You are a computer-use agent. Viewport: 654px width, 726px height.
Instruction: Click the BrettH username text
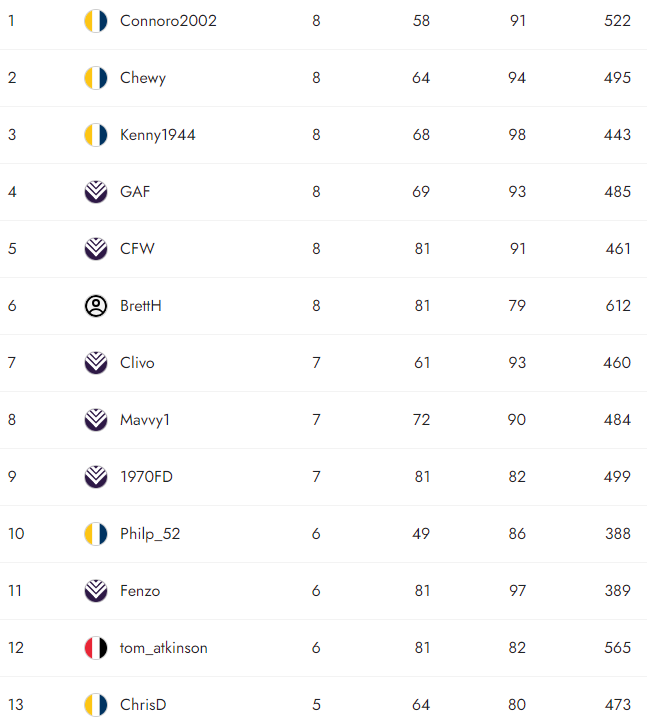[x=140, y=306]
